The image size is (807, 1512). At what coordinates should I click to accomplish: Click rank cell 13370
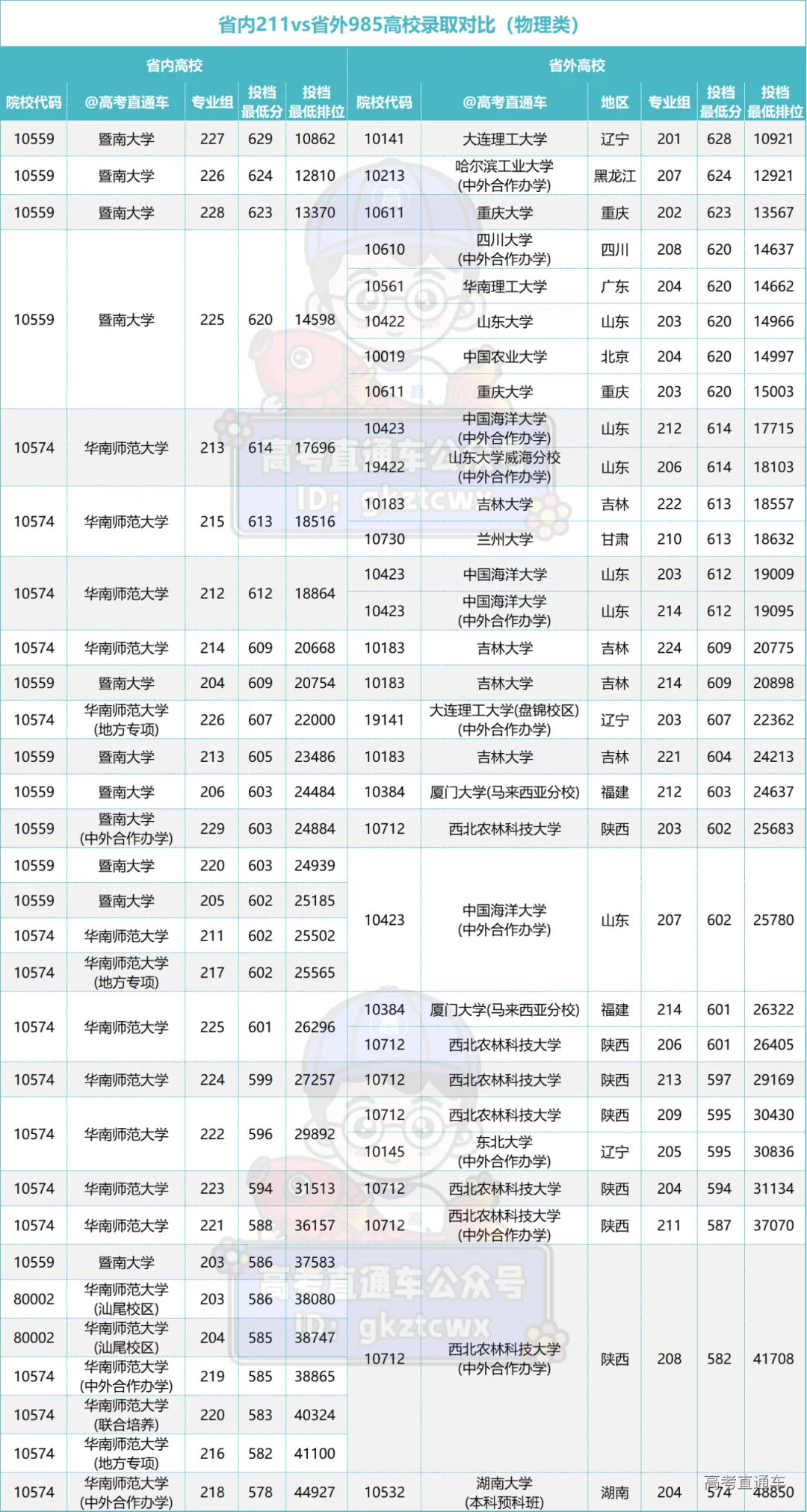point(315,212)
